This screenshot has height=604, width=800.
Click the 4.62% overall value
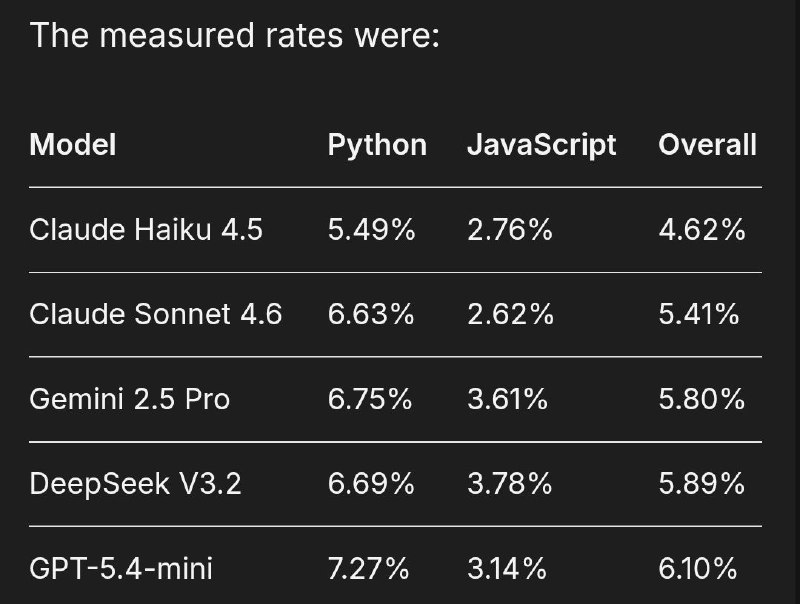pos(702,230)
